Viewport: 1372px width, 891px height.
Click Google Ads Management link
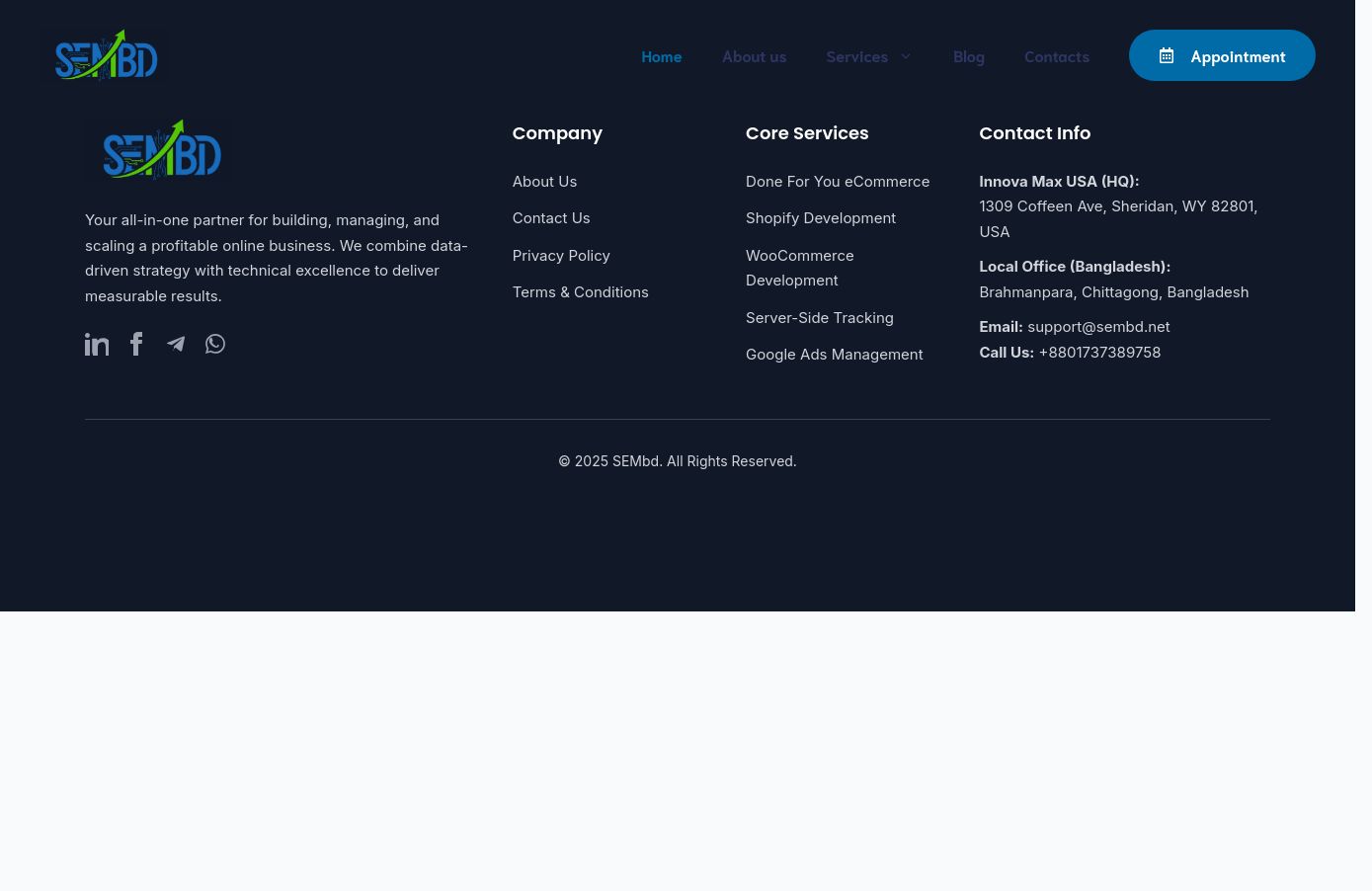click(x=834, y=355)
